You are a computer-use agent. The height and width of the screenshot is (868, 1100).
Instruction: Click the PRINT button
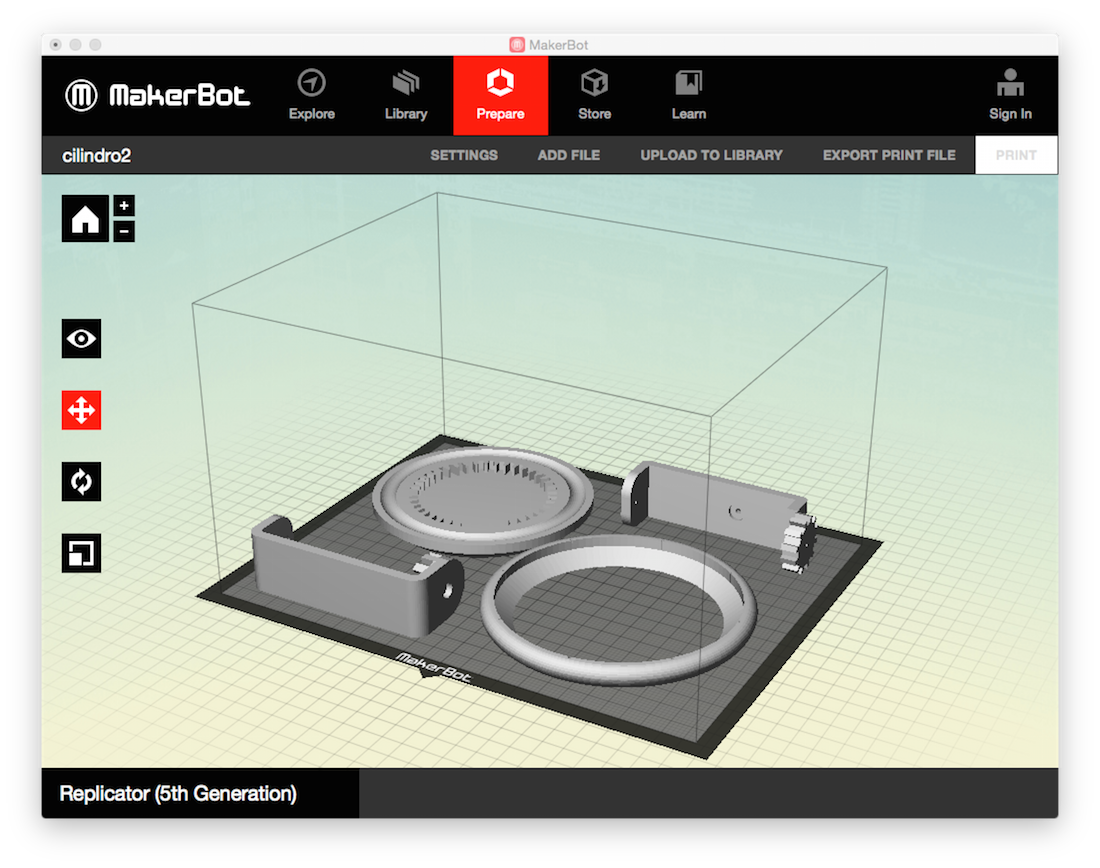coord(1016,155)
